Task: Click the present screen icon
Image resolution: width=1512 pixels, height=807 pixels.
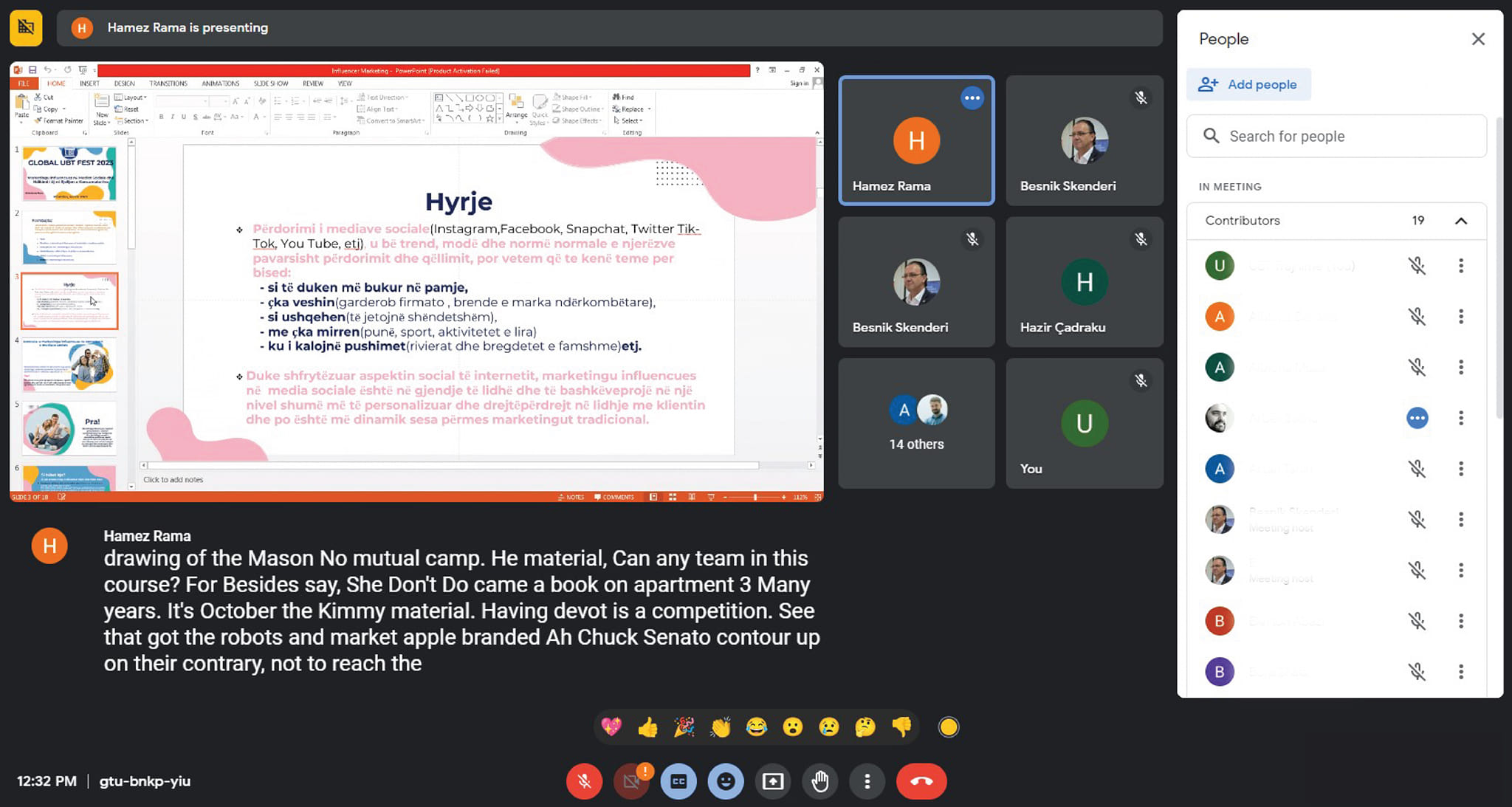Action: point(772,781)
